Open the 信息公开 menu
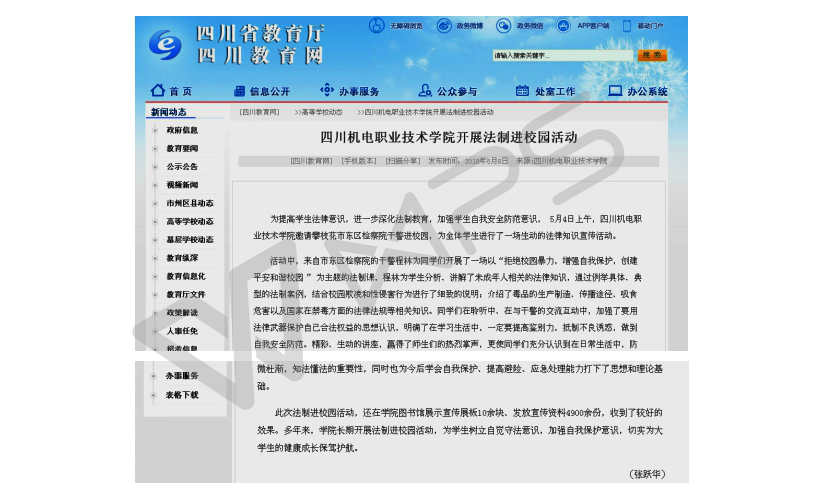The width and height of the screenshot is (823, 498). click(x=270, y=91)
